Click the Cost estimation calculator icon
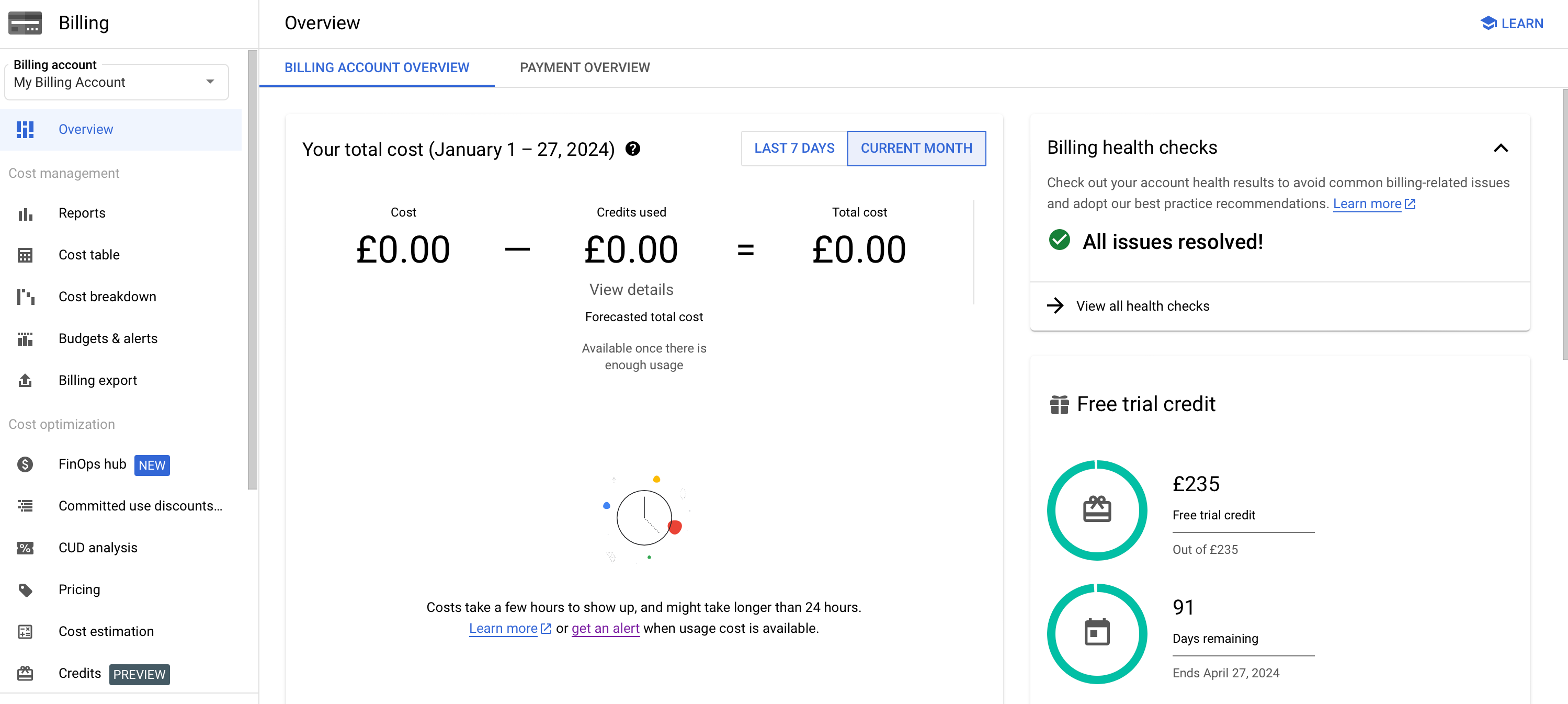Viewport: 1568px width, 704px height. (x=25, y=632)
